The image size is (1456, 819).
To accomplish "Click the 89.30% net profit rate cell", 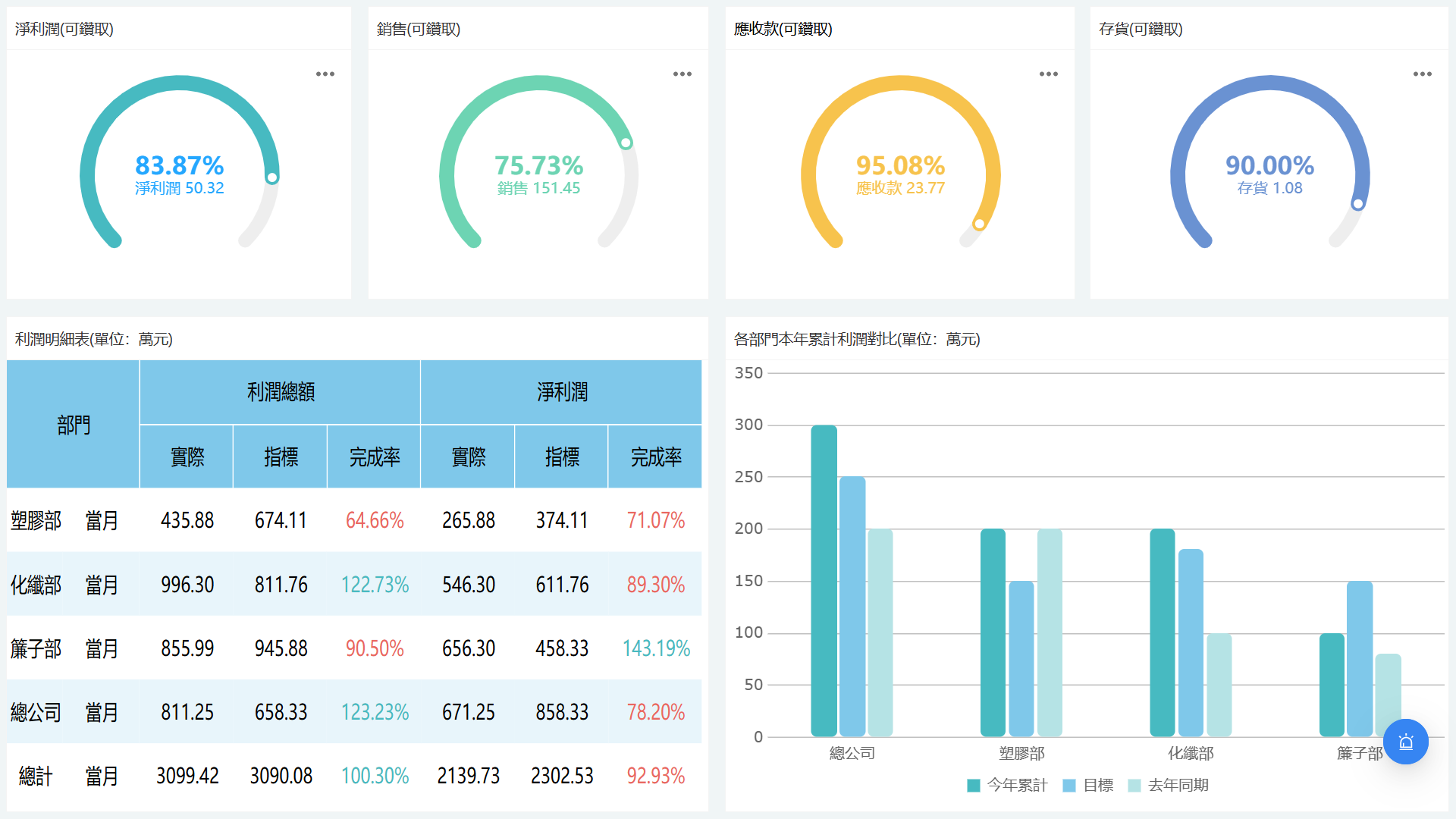I will (656, 585).
